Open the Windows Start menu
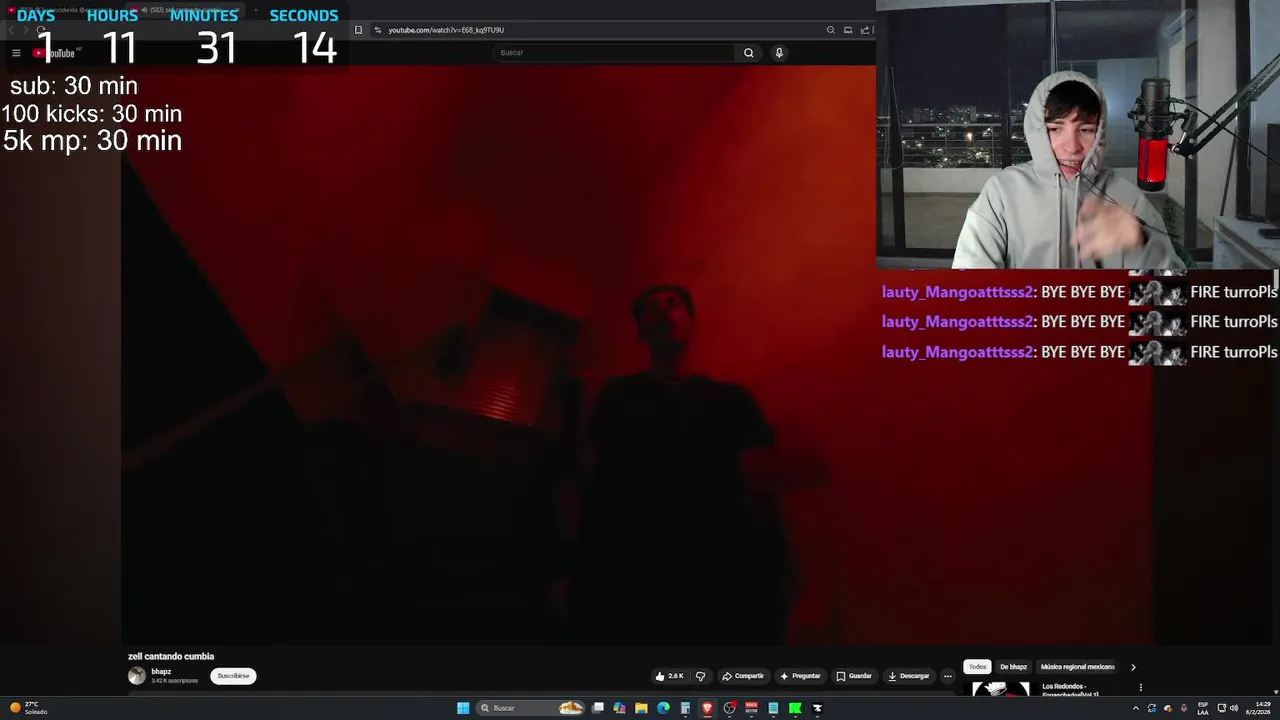The height and width of the screenshot is (720, 1280). tap(463, 708)
